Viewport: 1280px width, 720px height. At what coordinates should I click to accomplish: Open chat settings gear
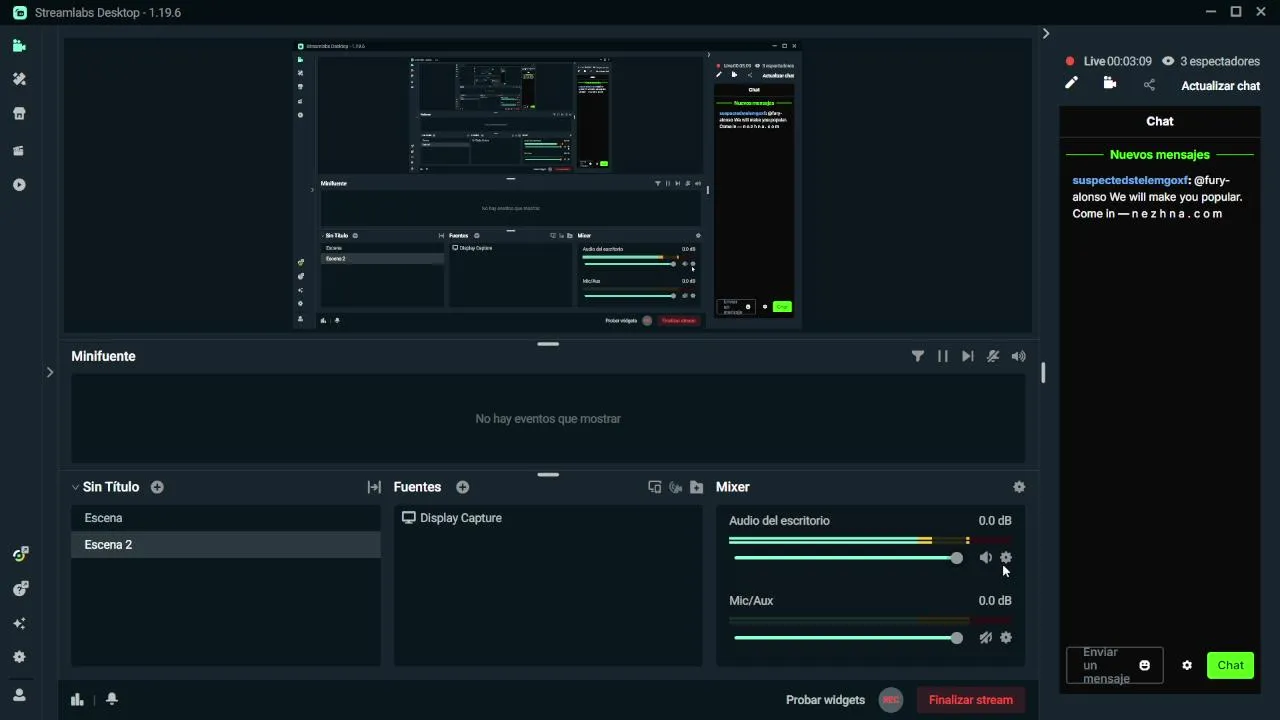[x=1187, y=665]
